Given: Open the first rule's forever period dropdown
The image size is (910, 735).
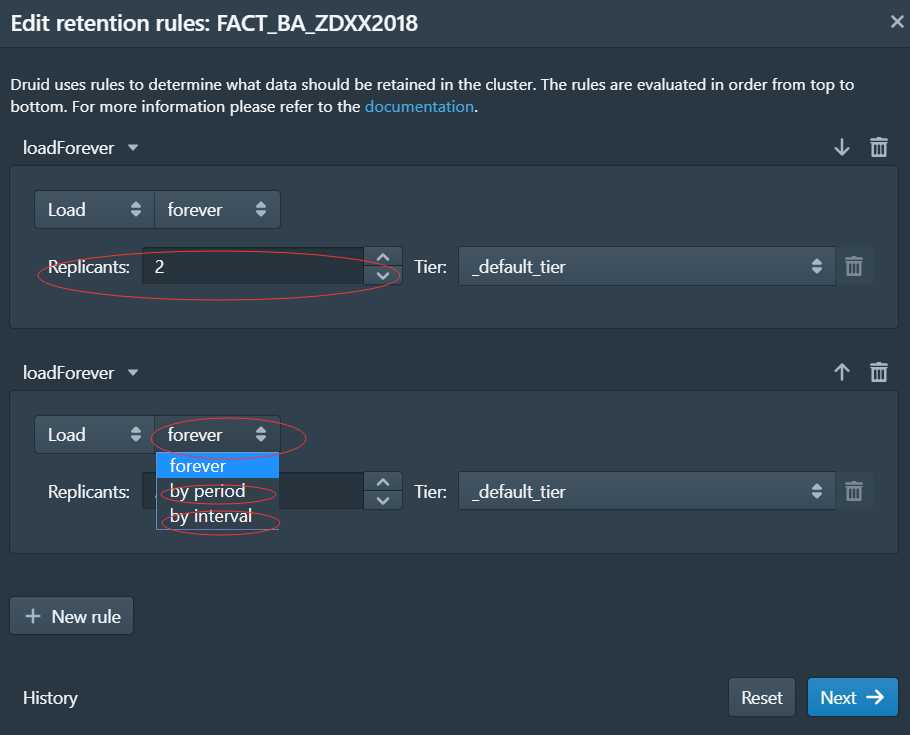Looking at the screenshot, I should coord(217,210).
